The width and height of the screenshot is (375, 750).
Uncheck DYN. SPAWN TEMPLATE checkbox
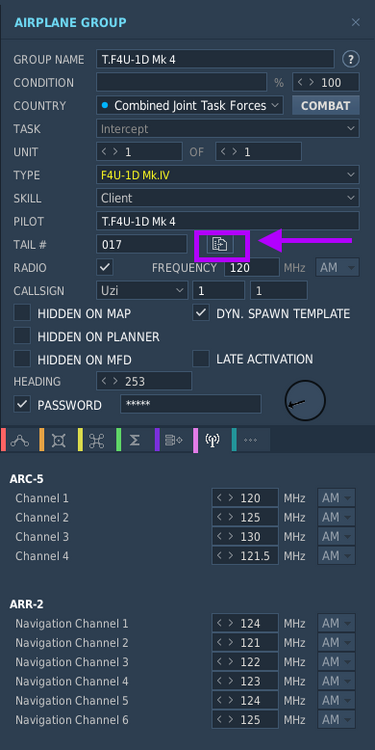click(201, 313)
